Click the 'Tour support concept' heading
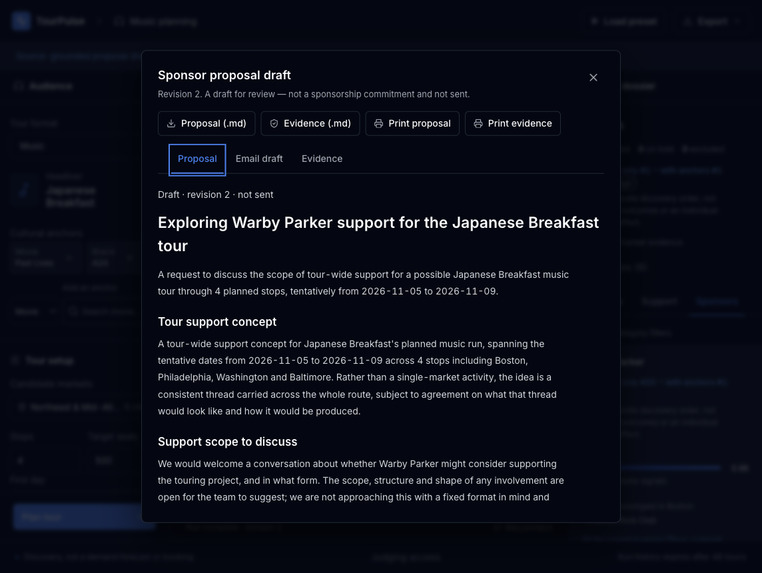The width and height of the screenshot is (762, 573). coord(217,322)
